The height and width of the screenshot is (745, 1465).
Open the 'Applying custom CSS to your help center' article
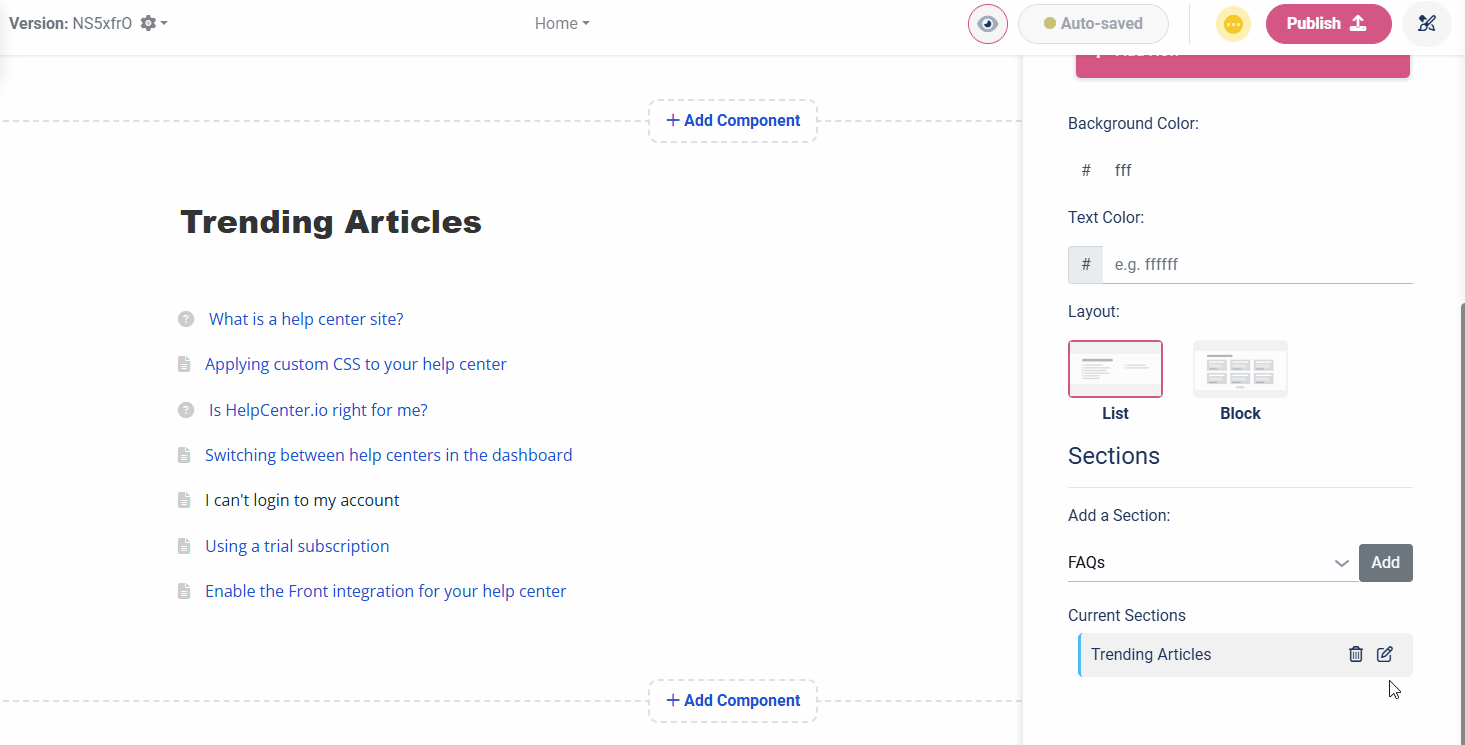[355, 364]
